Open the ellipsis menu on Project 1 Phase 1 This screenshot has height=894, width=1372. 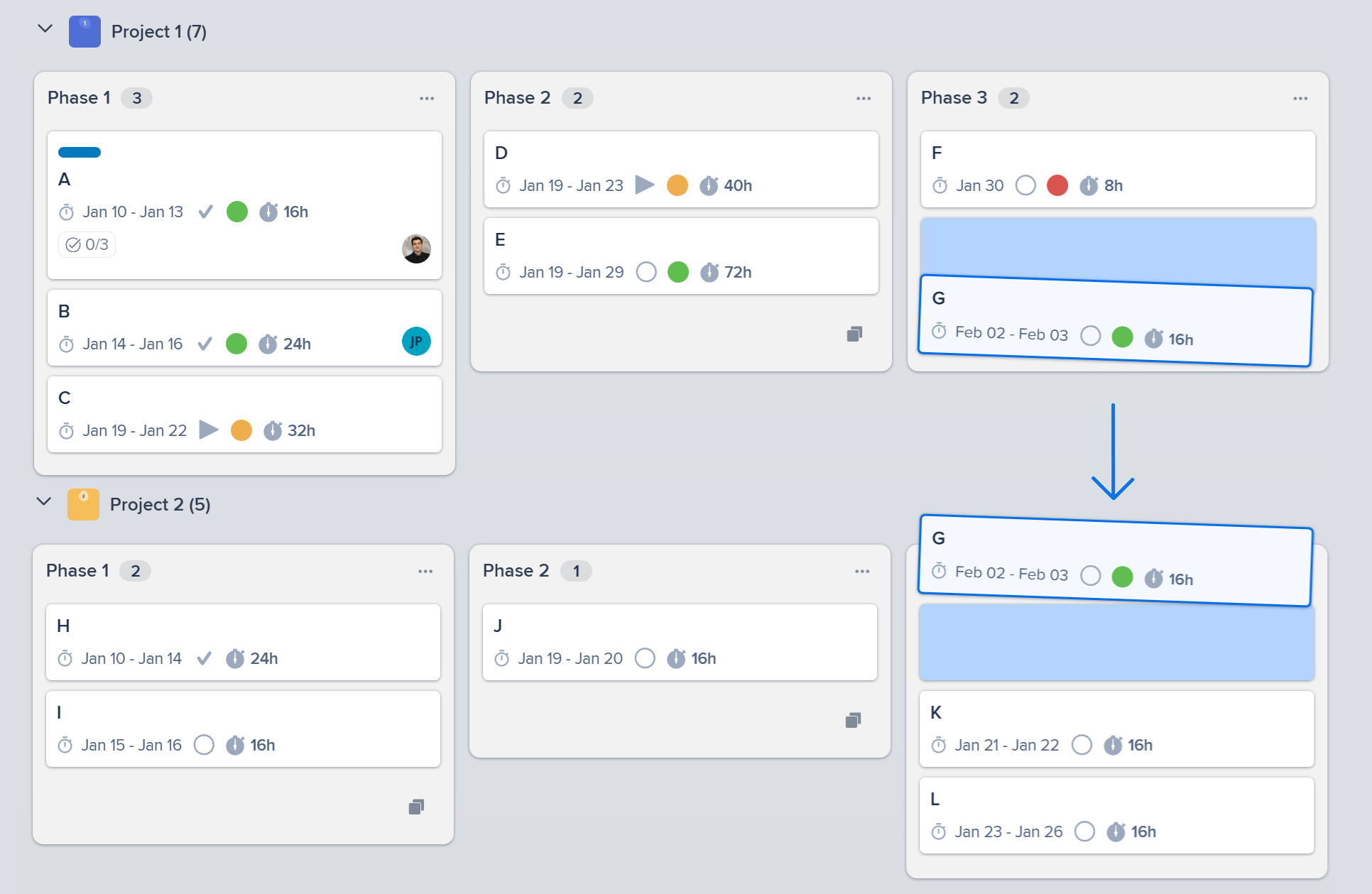(426, 98)
